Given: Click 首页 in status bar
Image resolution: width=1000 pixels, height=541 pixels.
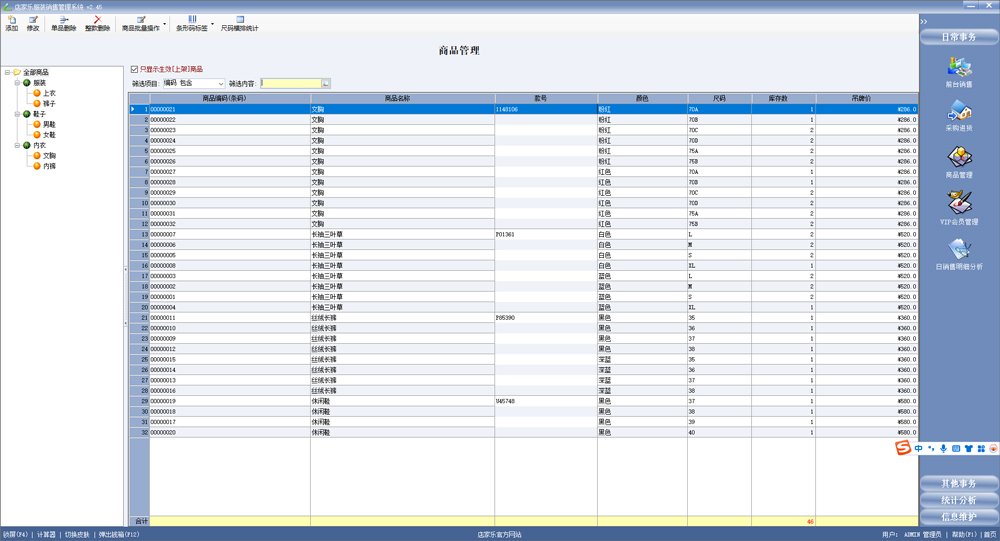Looking at the screenshot, I should point(990,535).
